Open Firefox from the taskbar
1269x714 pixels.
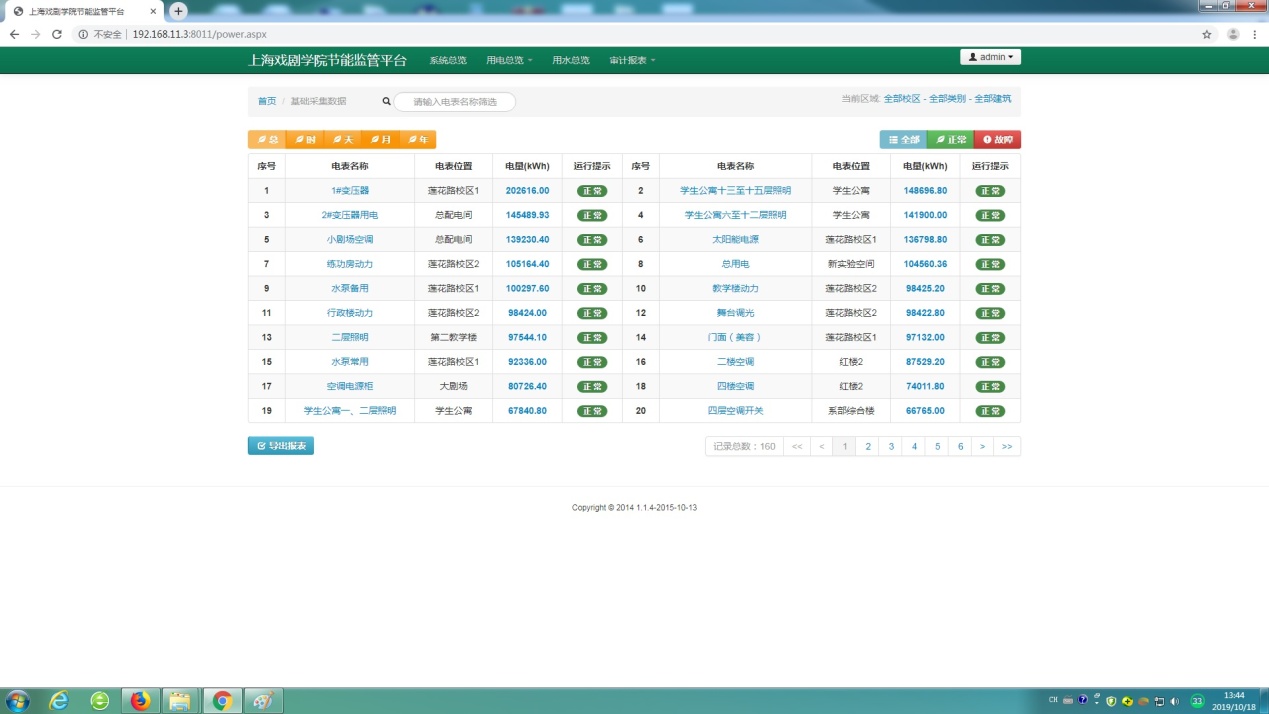140,700
